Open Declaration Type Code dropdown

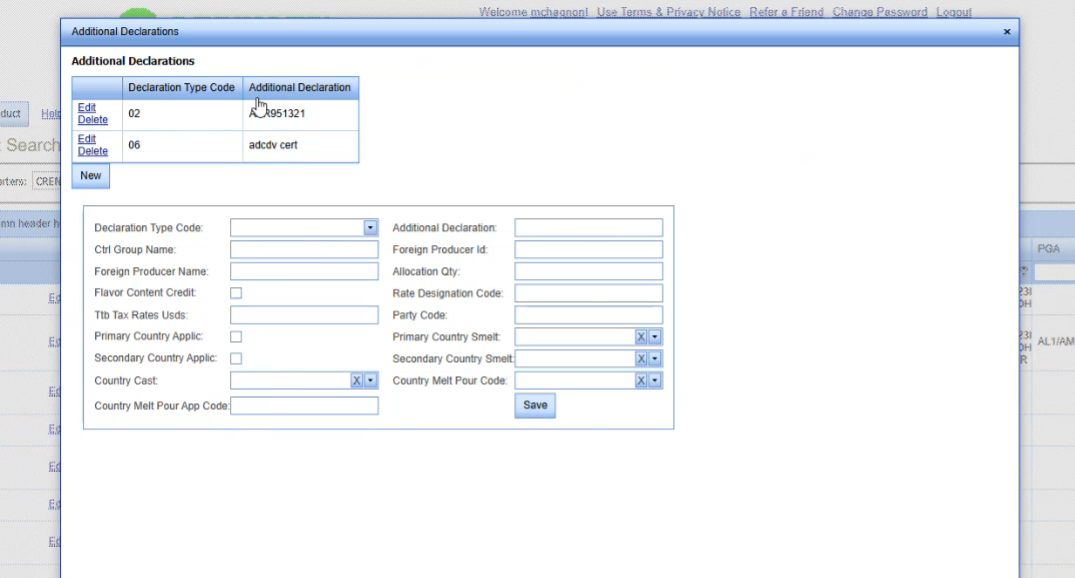(370, 228)
